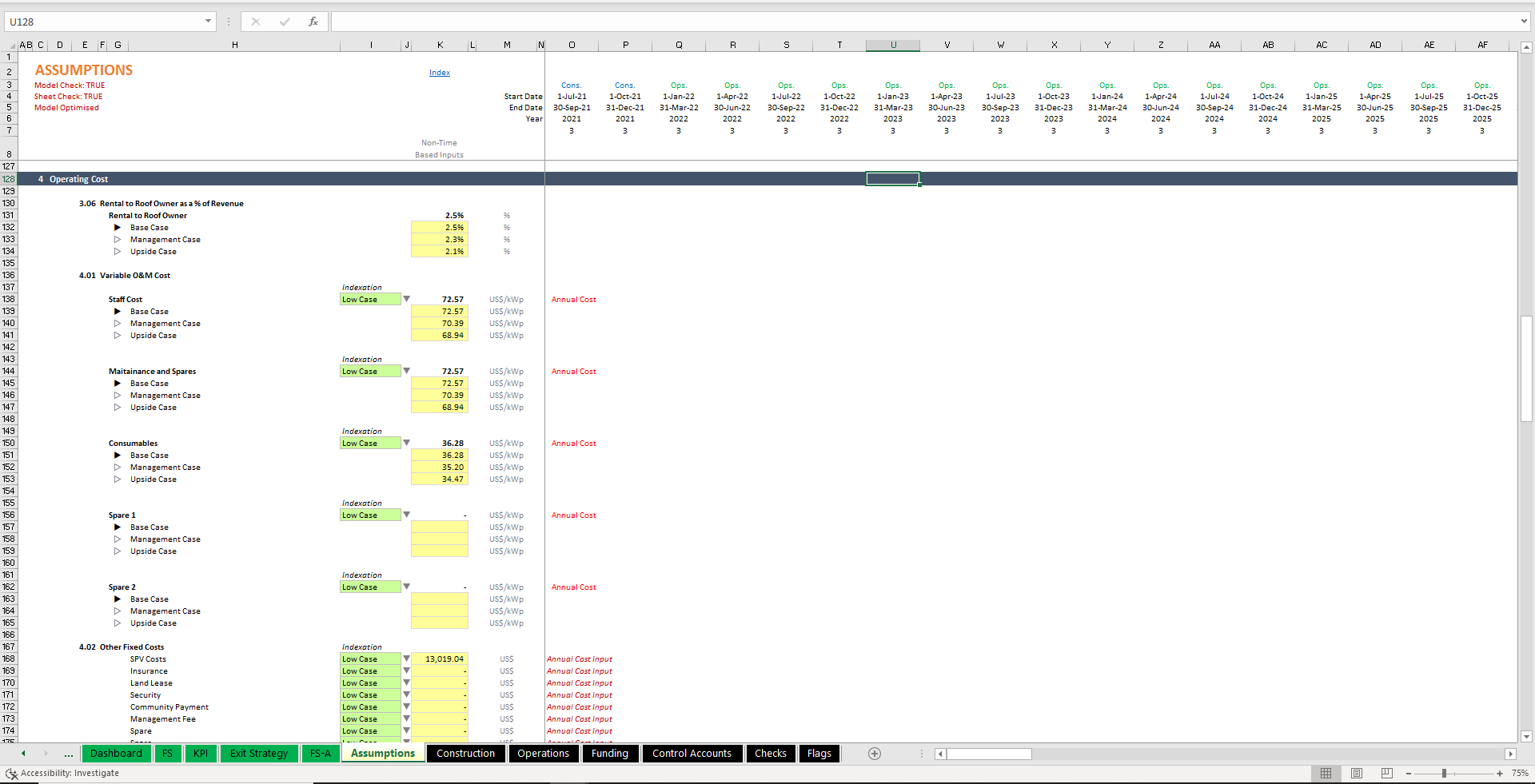Click the Name Box showing U128
Image resolution: width=1535 pixels, height=784 pixels.
coord(102,22)
